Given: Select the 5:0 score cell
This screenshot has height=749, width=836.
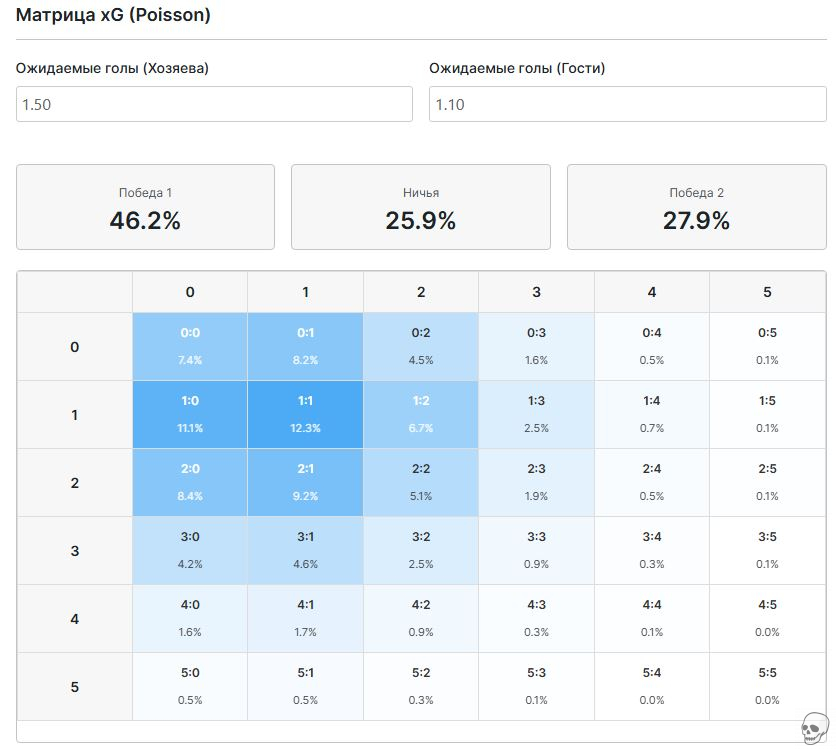Looking at the screenshot, I should tap(190, 686).
